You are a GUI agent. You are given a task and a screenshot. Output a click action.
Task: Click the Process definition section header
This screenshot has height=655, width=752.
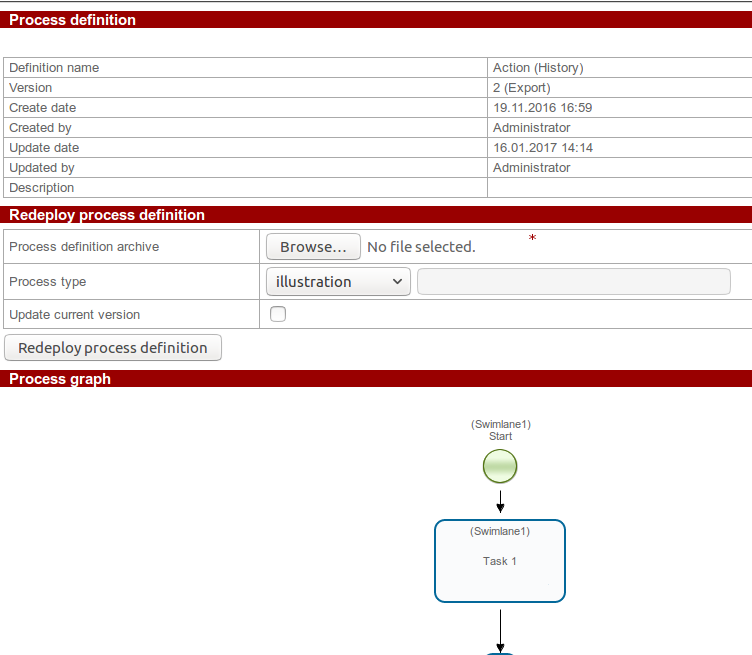point(73,20)
